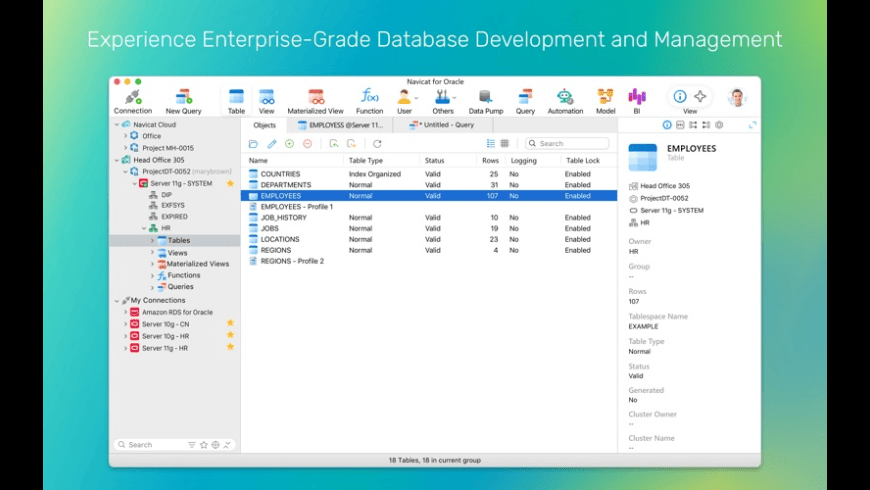This screenshot has height=490, width=870.
Task: Open the Model tool
Action: coord(605,102)
